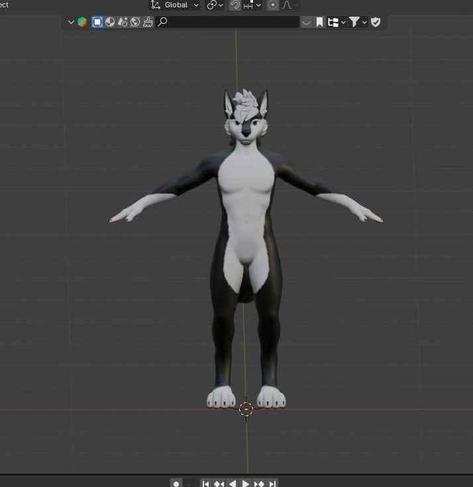Play the animation forward

pos(246,483)
